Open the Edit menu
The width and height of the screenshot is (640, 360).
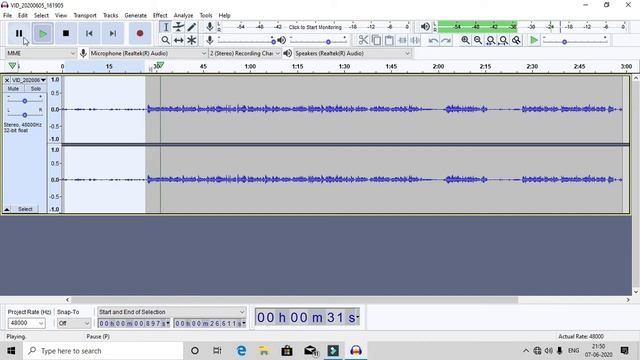(22, 15)
